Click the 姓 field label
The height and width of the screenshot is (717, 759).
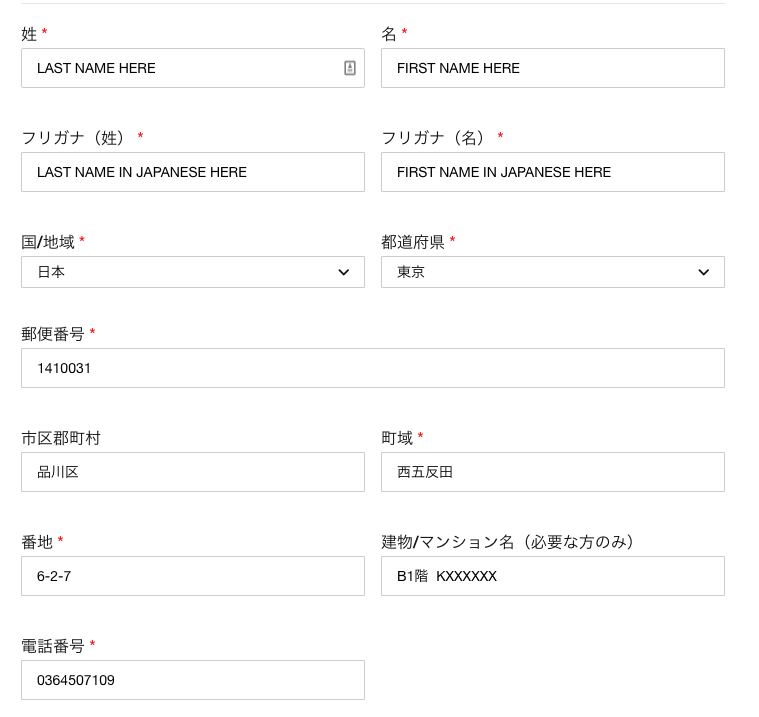click(x=29, y=34)
